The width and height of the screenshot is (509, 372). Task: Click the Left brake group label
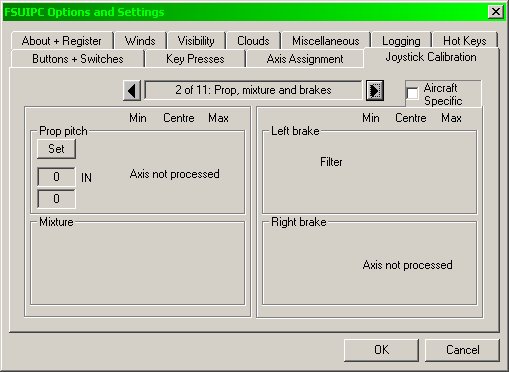[295, 131]
